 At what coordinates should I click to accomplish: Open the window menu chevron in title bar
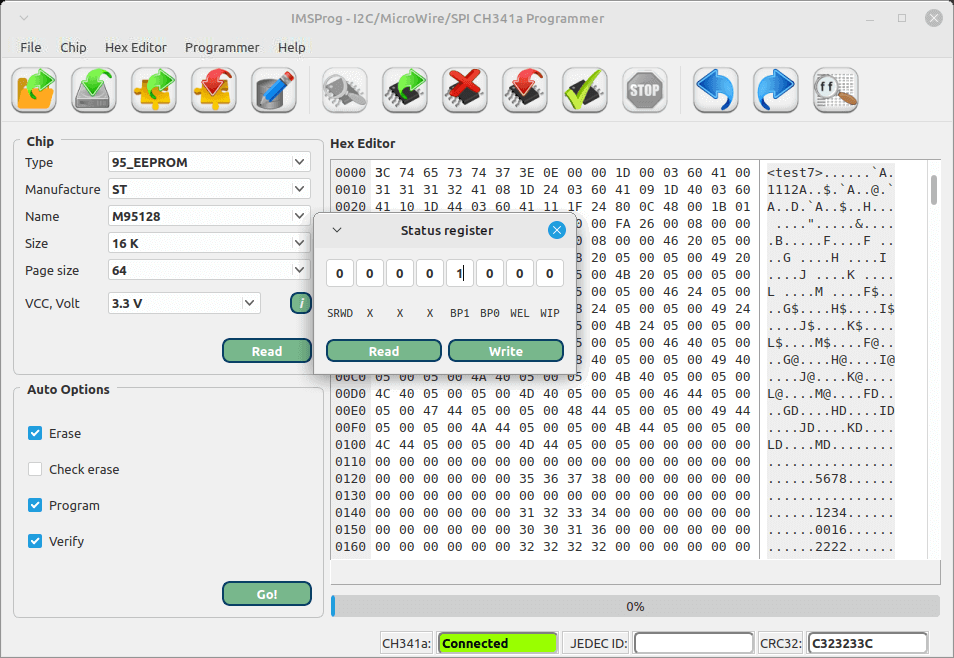[x=24, y=18]
